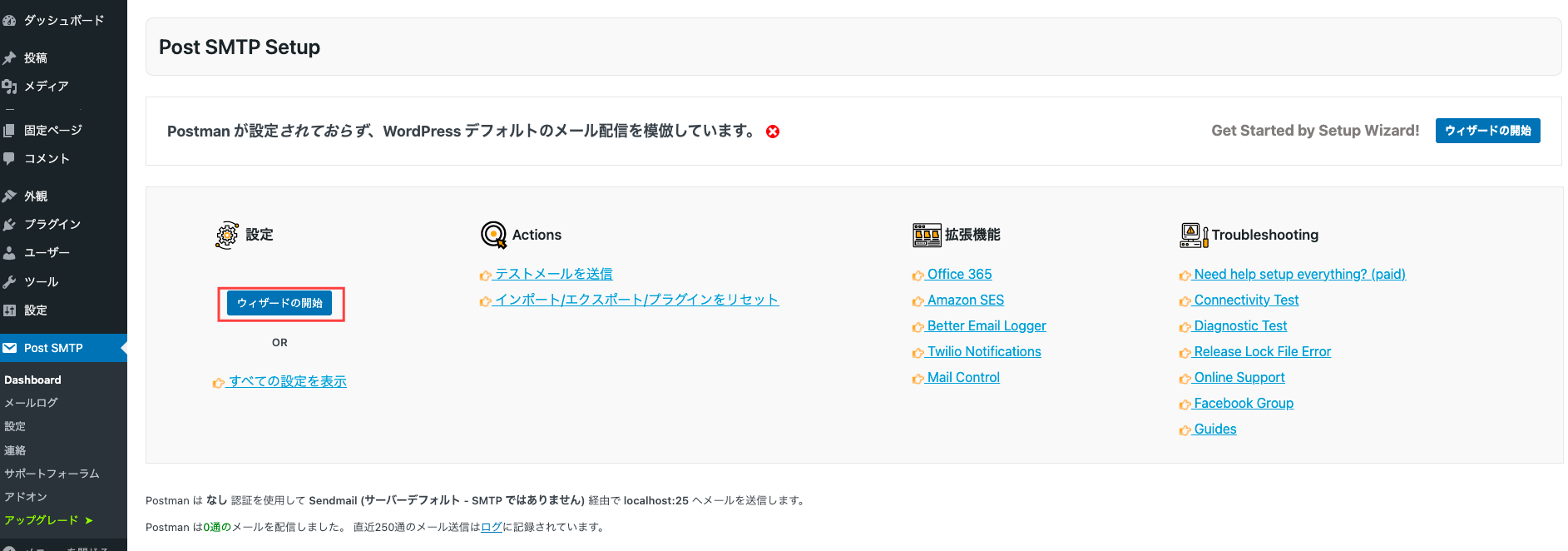Image resolution: width=1568 pixels, height=551 pixels.
Task: Click the Post SMTP Setup heading
Action: click(240, 47)
